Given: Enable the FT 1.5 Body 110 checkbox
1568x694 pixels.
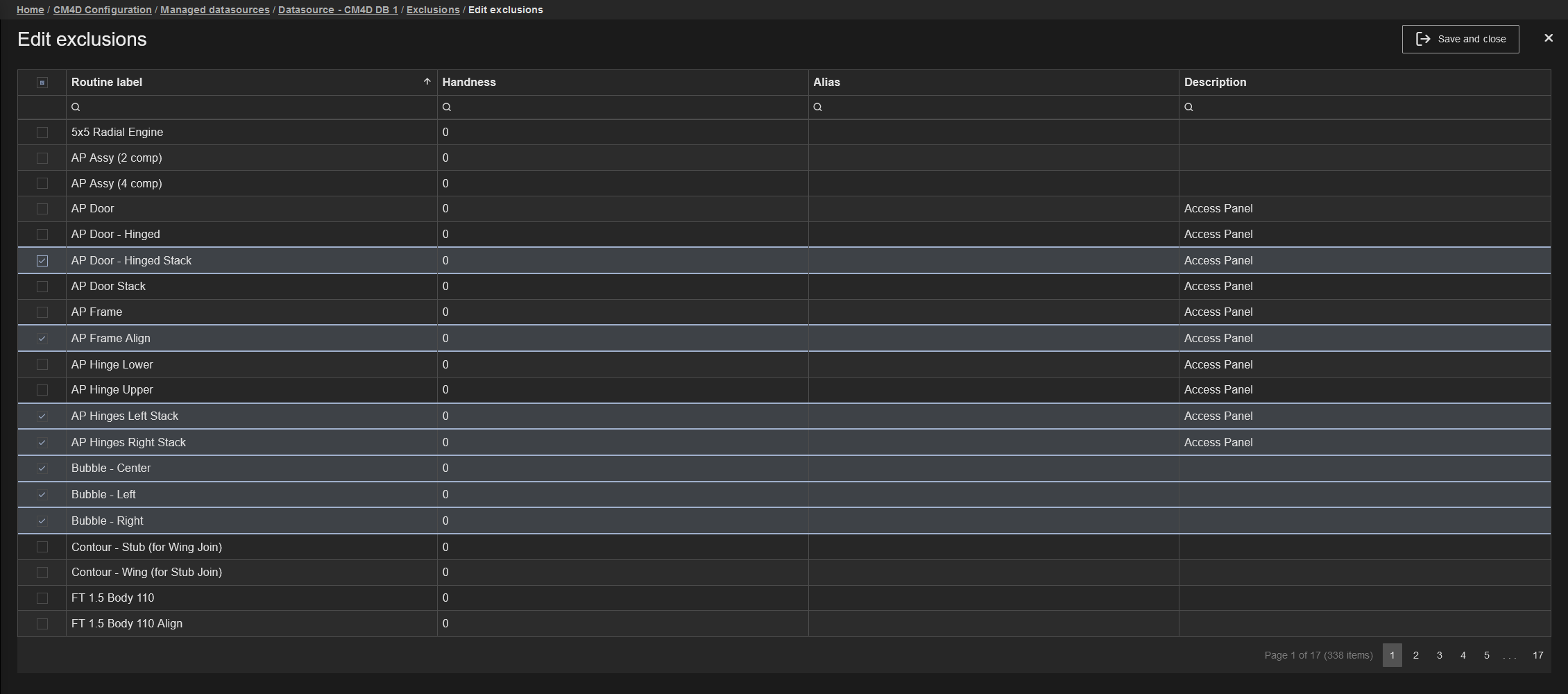Looking at the screenshot, I should click(42, 598).
